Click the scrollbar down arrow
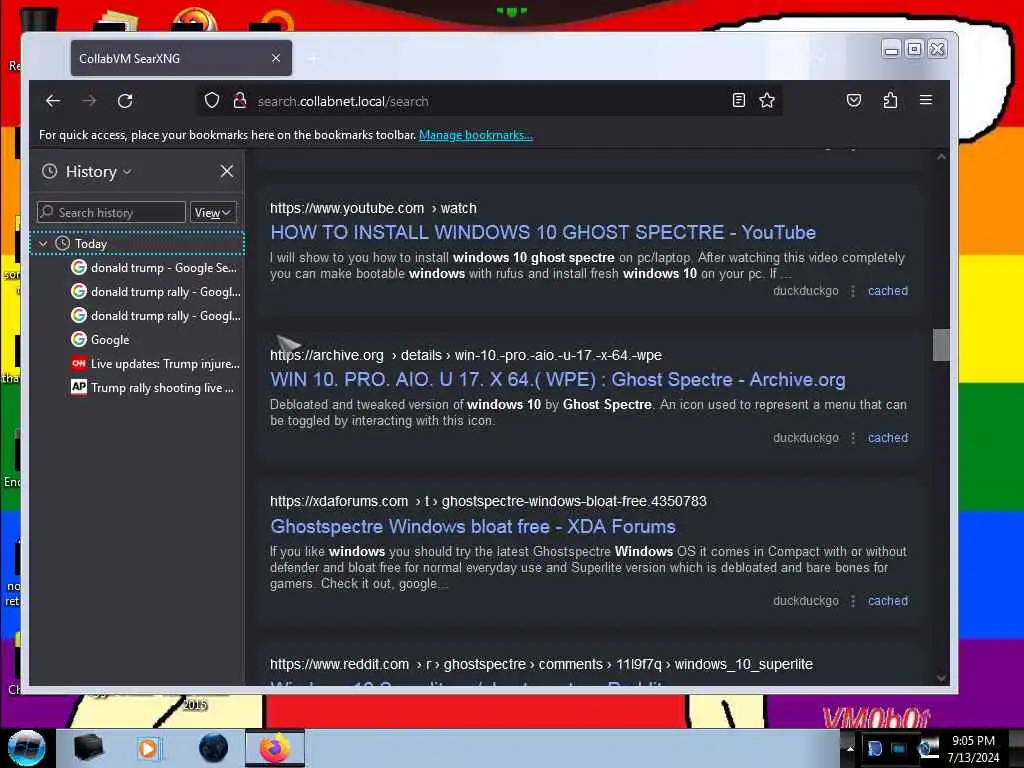1024x768 pixels. [941, 678]
